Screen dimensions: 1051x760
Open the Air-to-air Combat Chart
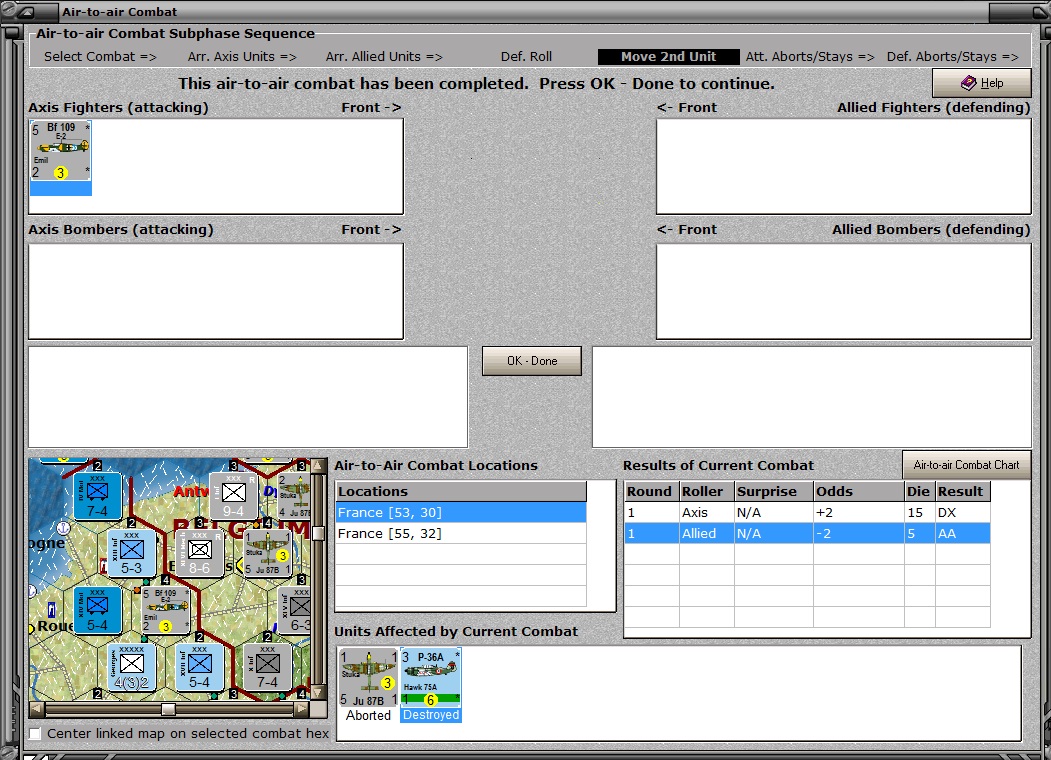point(966,464)
